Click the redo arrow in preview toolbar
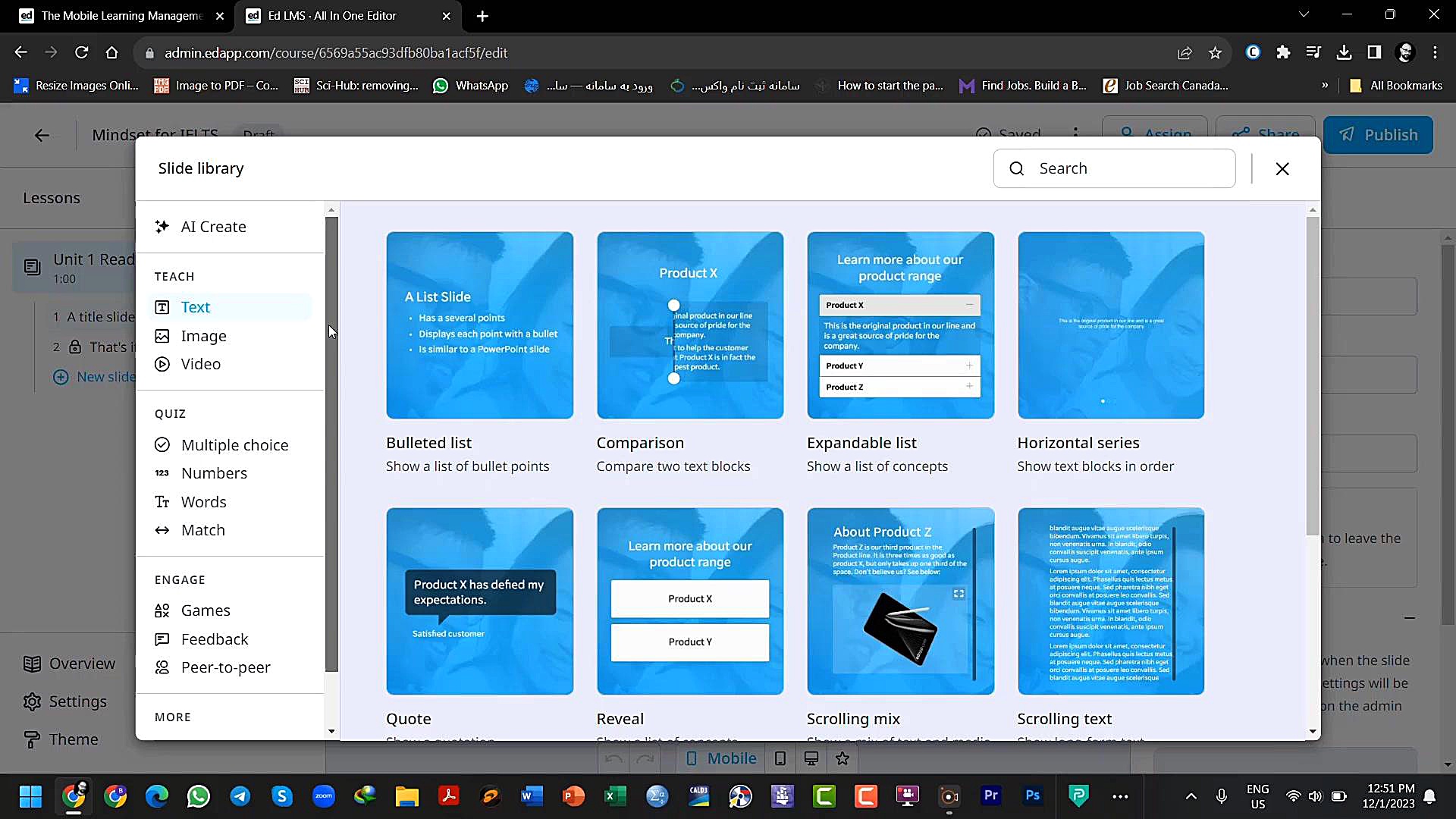Screen dimensions: 1456x819 coord(645,758)
